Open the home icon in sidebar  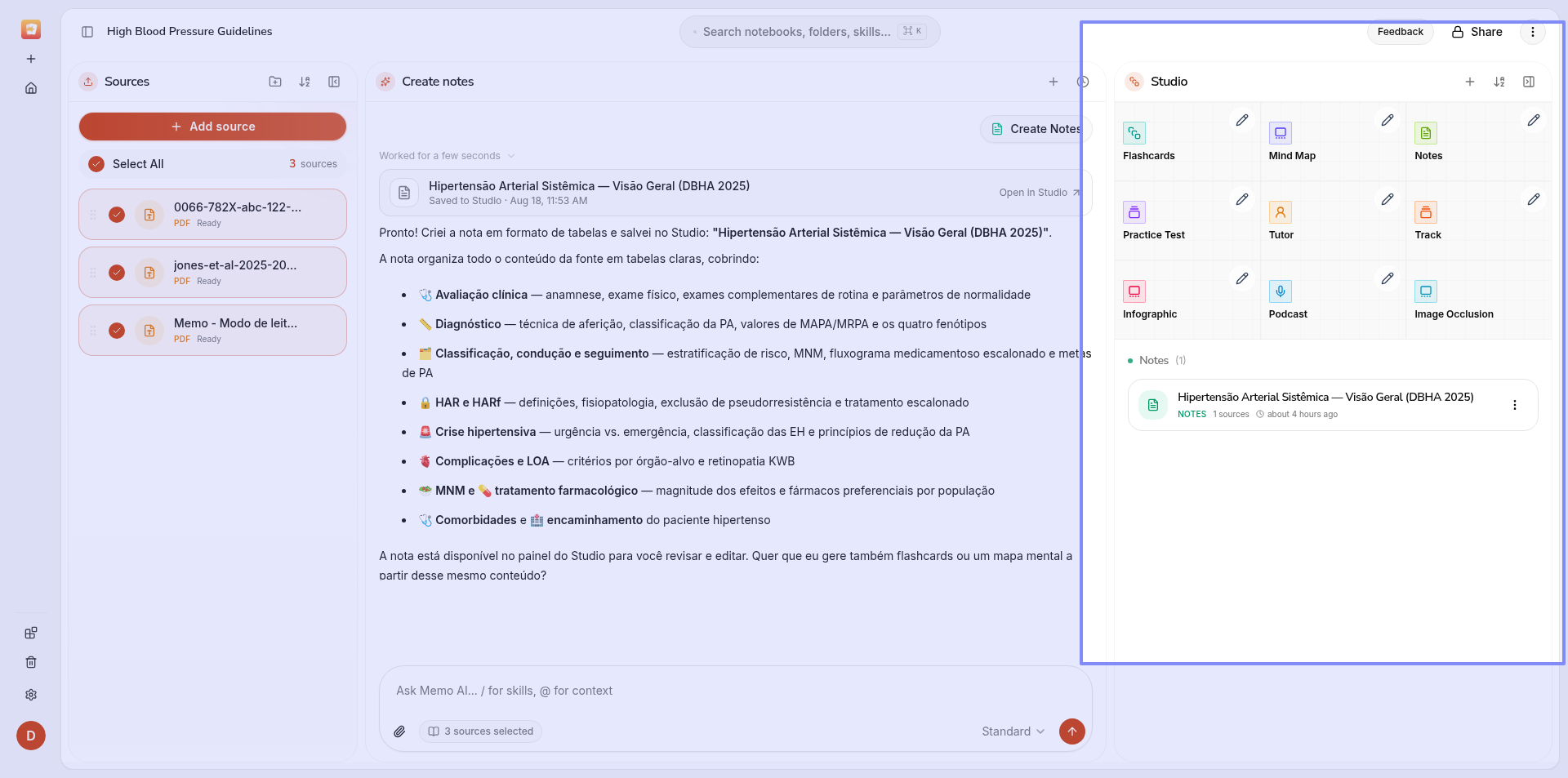31,88
